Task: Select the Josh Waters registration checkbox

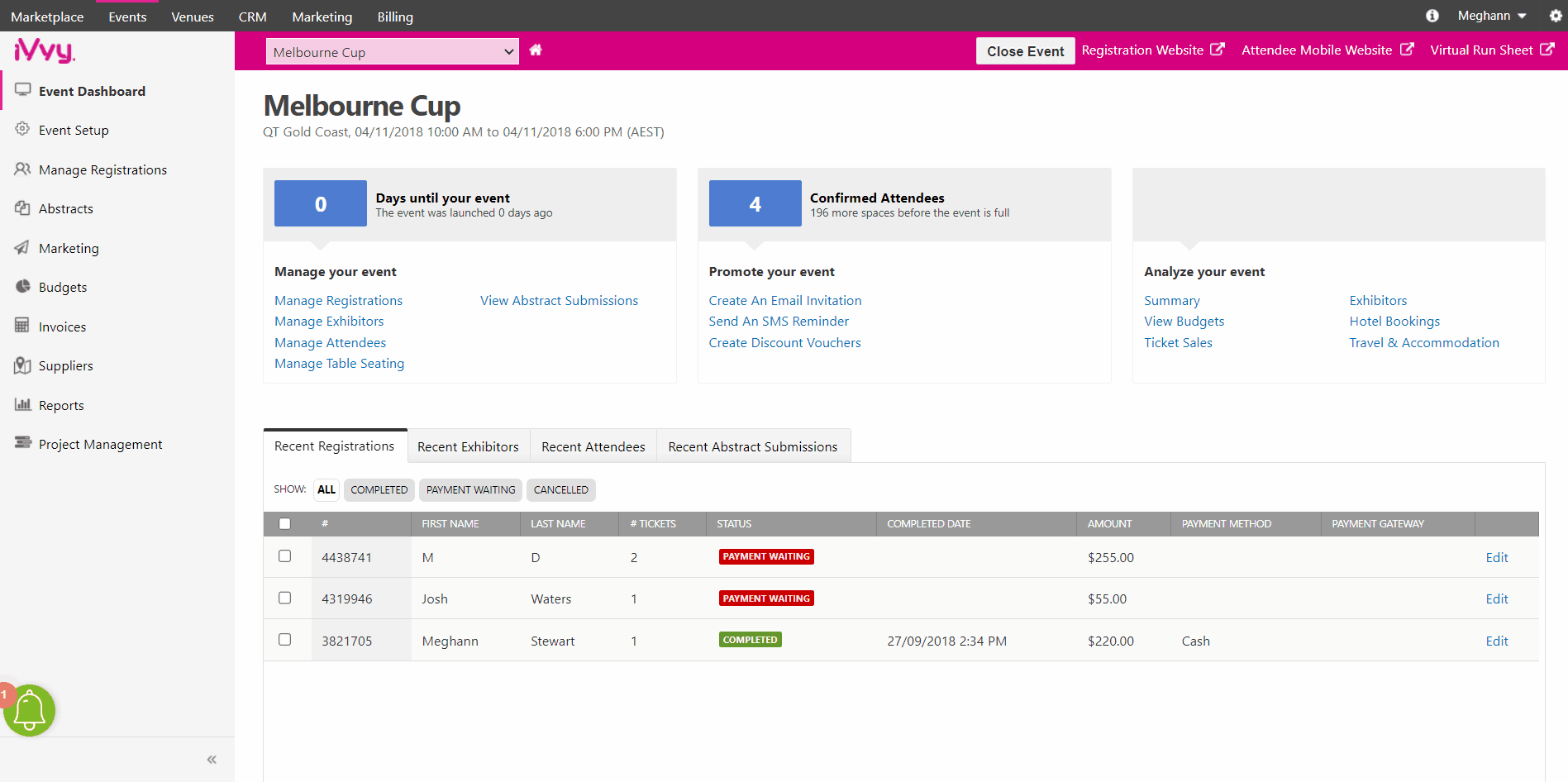Action: [x=285, y=598]
